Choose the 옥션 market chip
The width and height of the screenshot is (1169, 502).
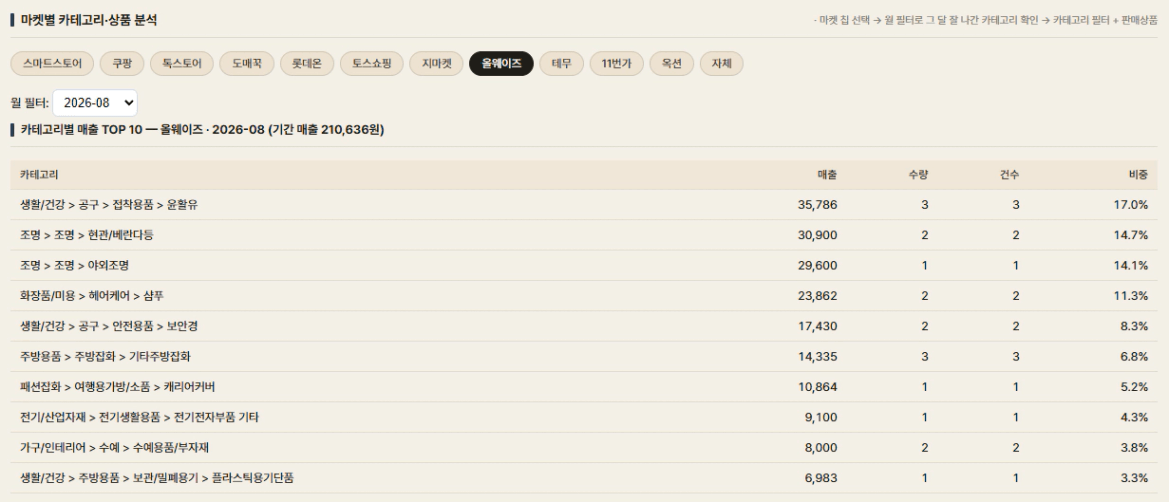tap(672, 64)
